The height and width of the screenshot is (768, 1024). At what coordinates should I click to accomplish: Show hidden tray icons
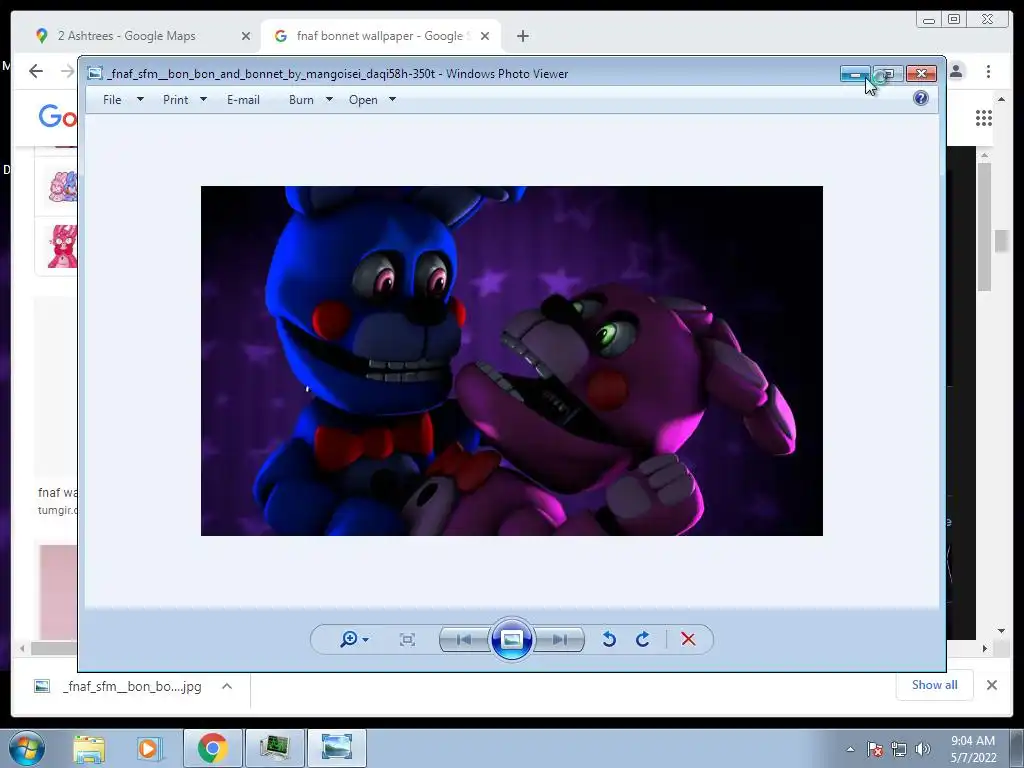pyautogui.click(x=850, y=749)
